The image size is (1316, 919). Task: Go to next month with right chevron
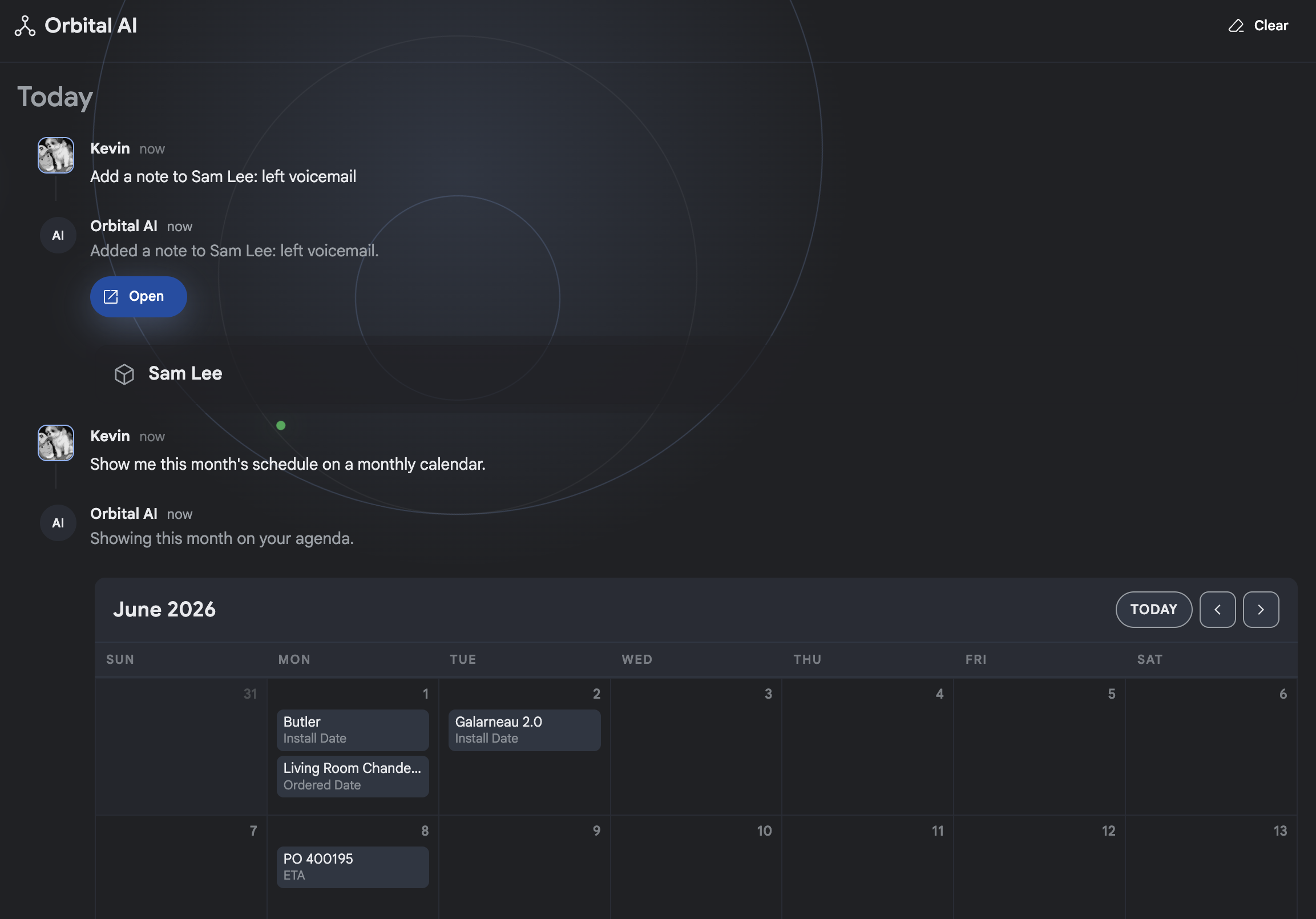click(1261, 610)
